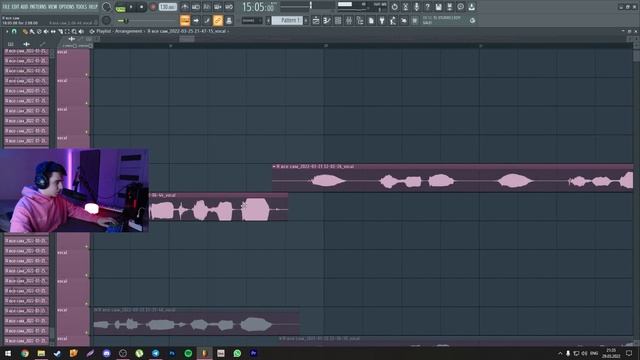
Task: Click the red record button
Action: coord(153,7)
